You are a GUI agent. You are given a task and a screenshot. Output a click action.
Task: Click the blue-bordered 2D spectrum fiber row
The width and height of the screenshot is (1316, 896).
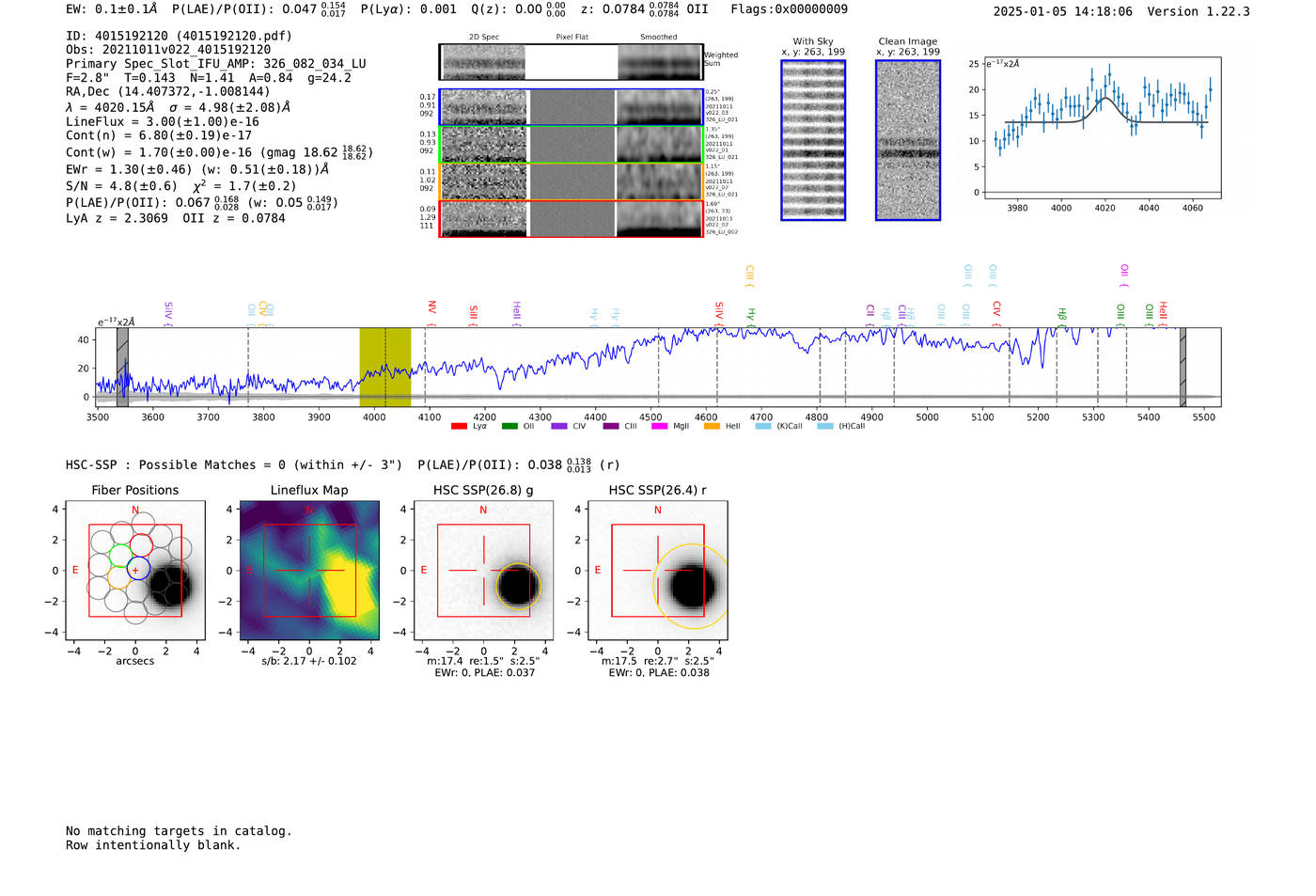point(572,107)
